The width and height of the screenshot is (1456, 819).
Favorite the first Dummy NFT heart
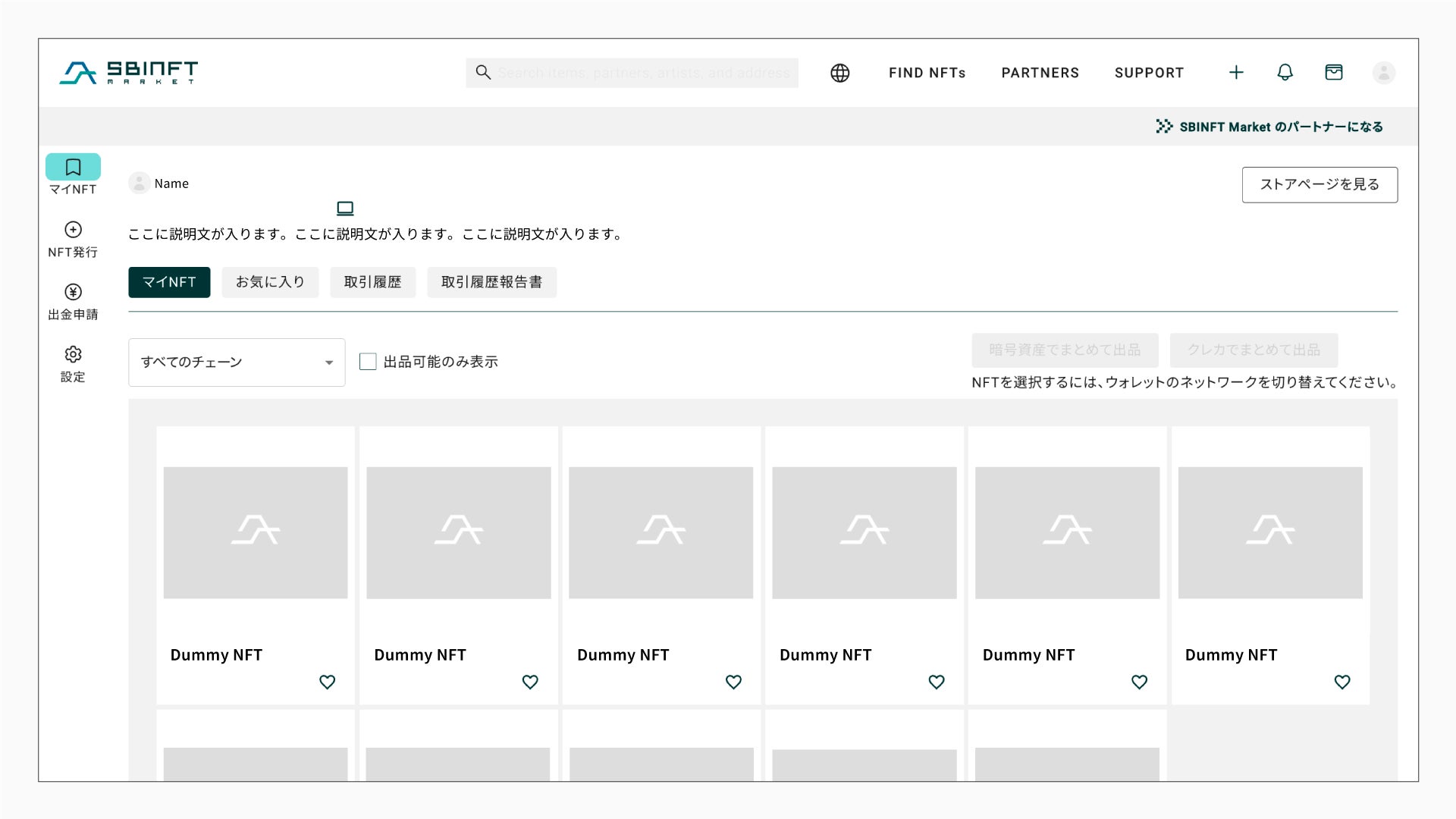[327, 682]
